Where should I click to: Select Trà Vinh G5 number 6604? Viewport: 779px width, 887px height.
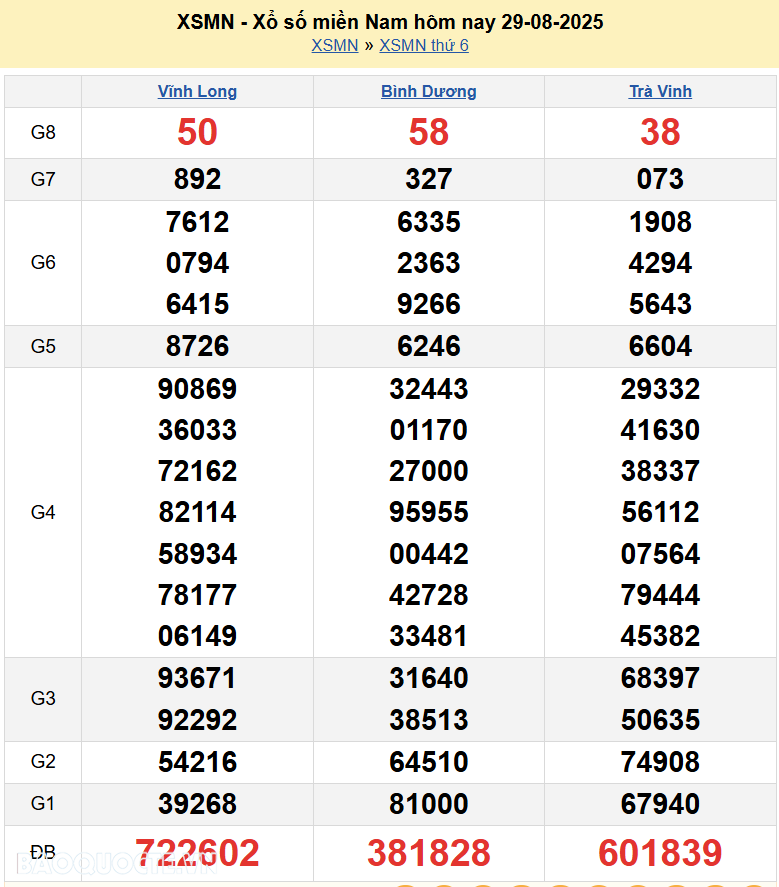[660, 347]
